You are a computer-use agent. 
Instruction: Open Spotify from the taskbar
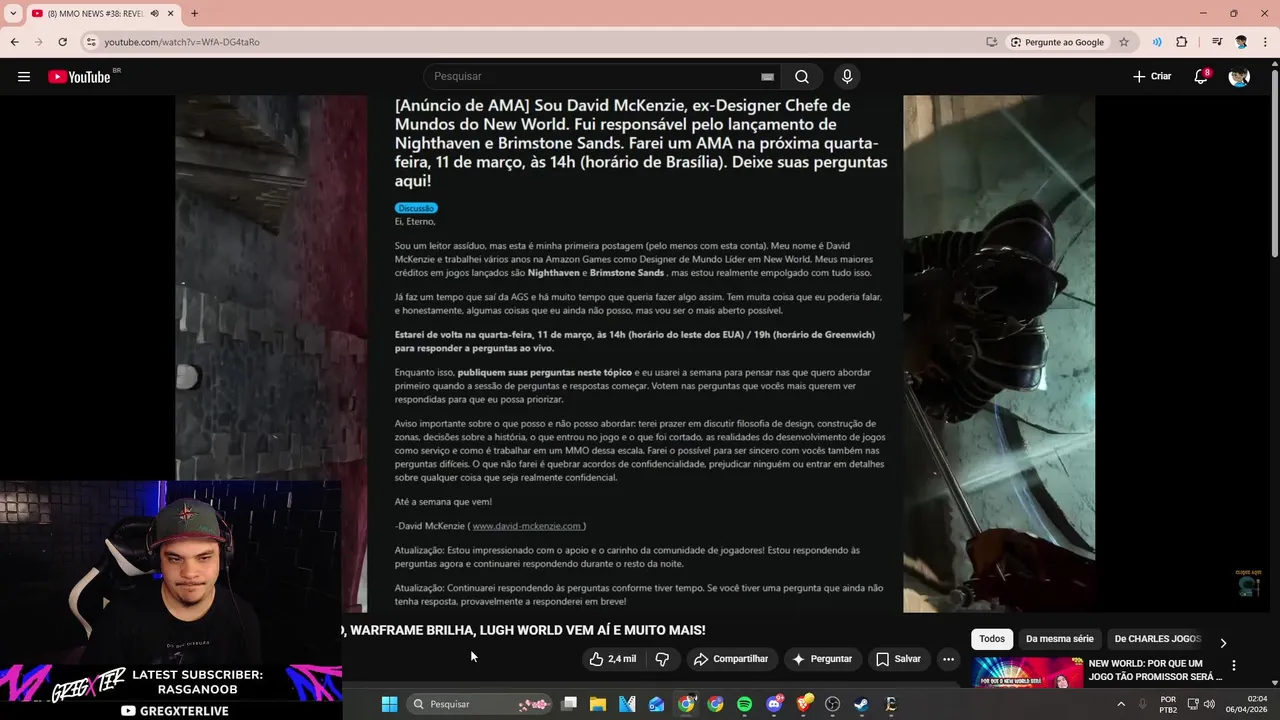coord(744,704)
